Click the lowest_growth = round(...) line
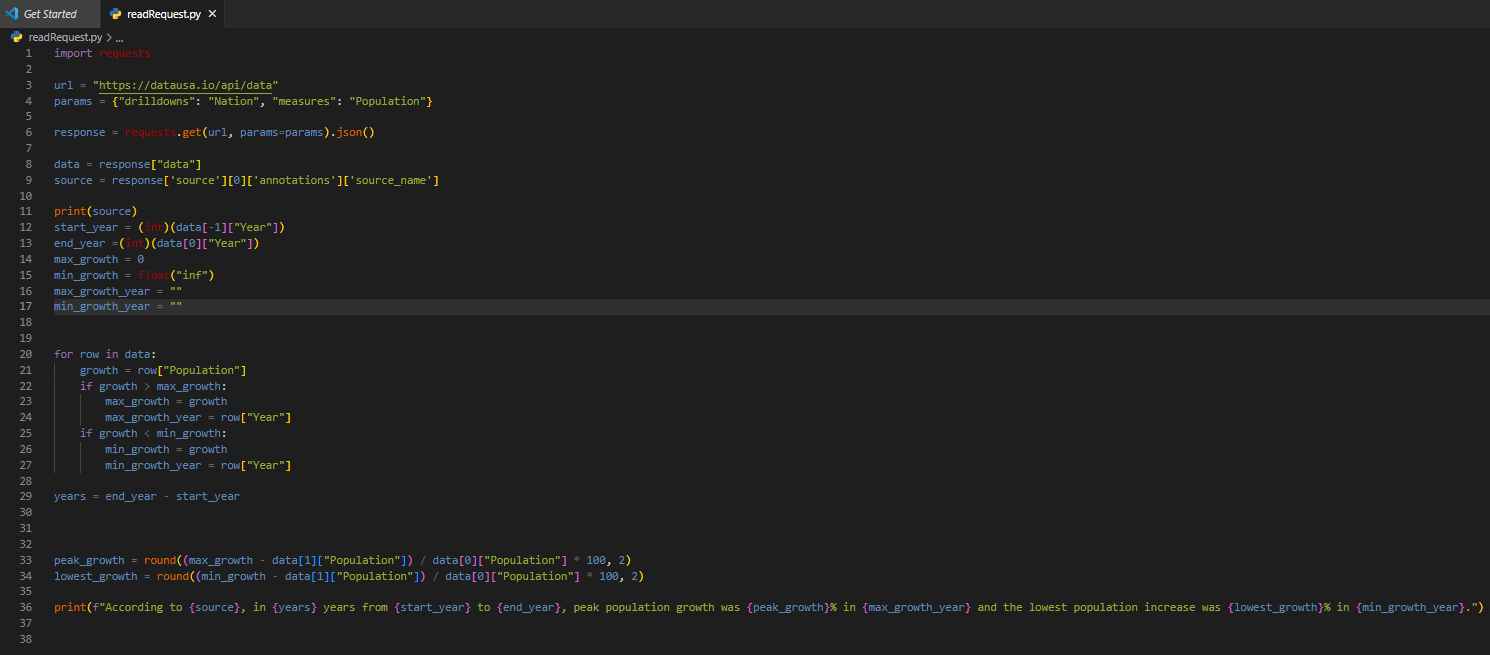This screenshot has height=655, width=1490. pyautogui.click(x=349, y=576)
